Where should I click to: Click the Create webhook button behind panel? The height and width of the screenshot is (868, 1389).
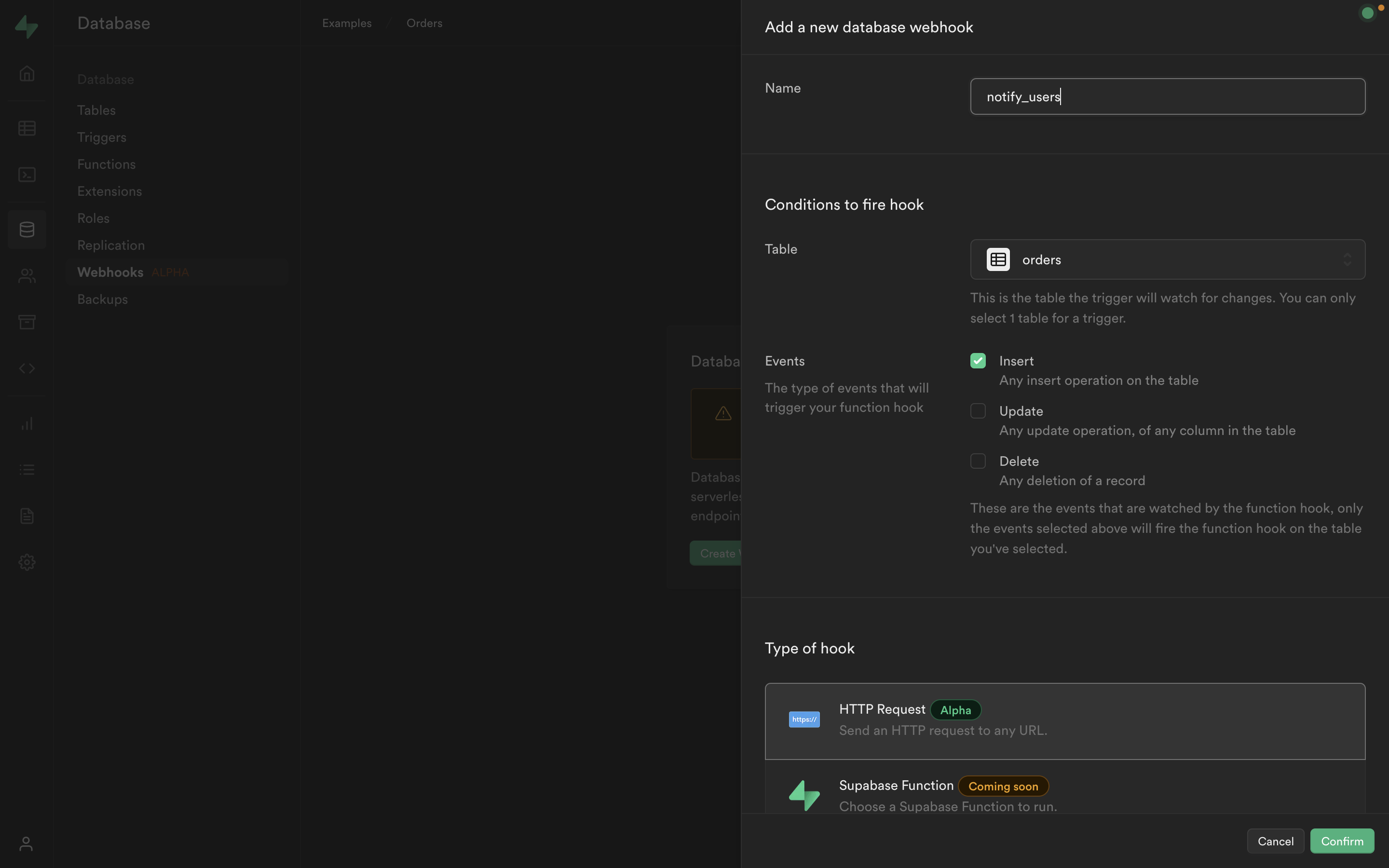(x=715, y=554)
